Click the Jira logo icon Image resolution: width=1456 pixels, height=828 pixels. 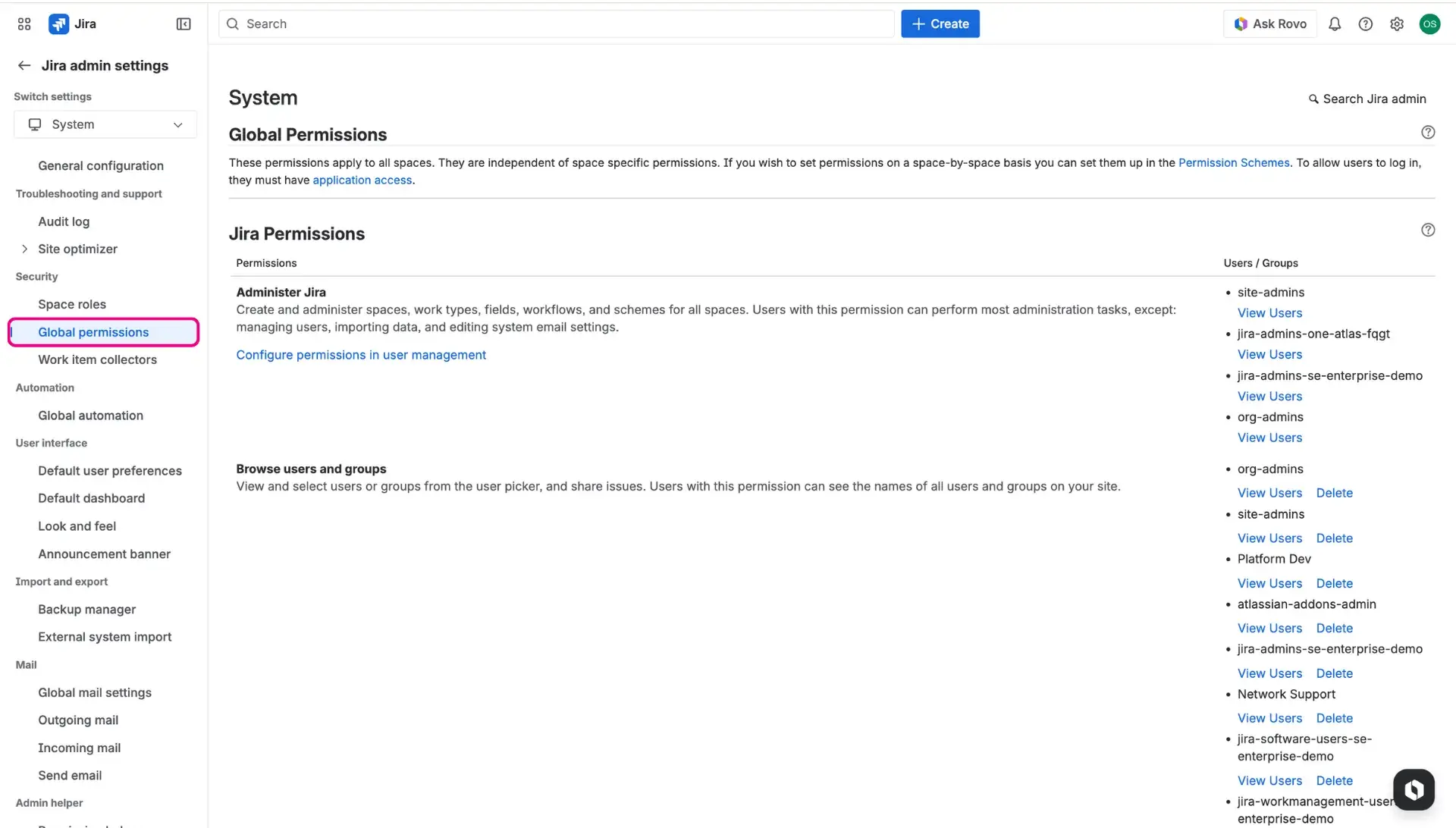click(59, 24)
